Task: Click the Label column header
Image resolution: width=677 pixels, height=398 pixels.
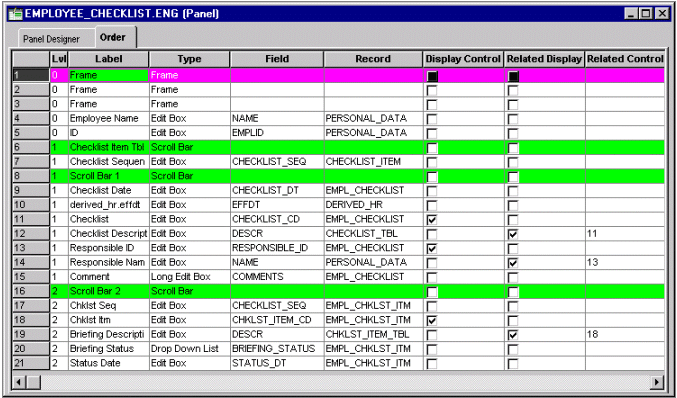Action: (109, 59)
